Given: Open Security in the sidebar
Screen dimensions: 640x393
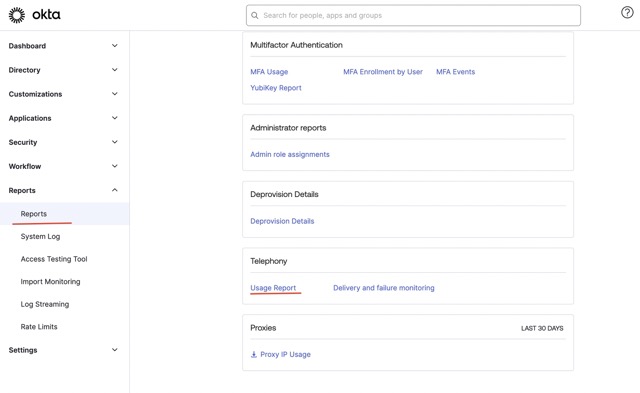Looking at the screenshot, I should click(23, 142).
